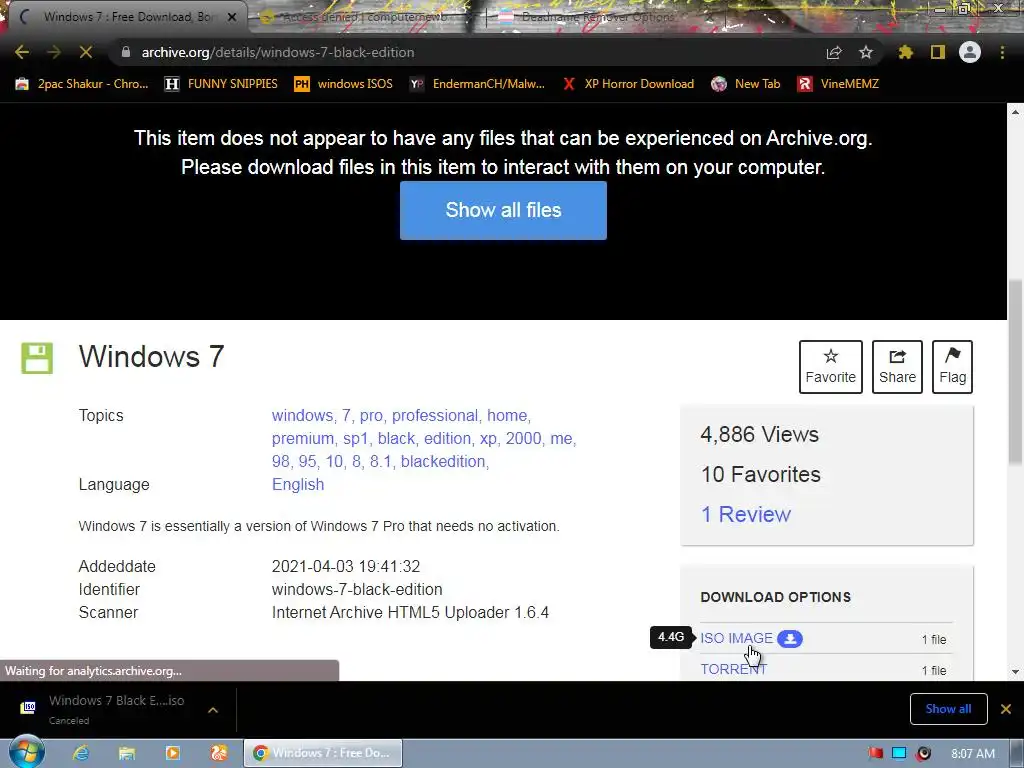Launch Internet Explorer from taskbar
This screenshot has height=768, width=1024.
tap(81, 753)
